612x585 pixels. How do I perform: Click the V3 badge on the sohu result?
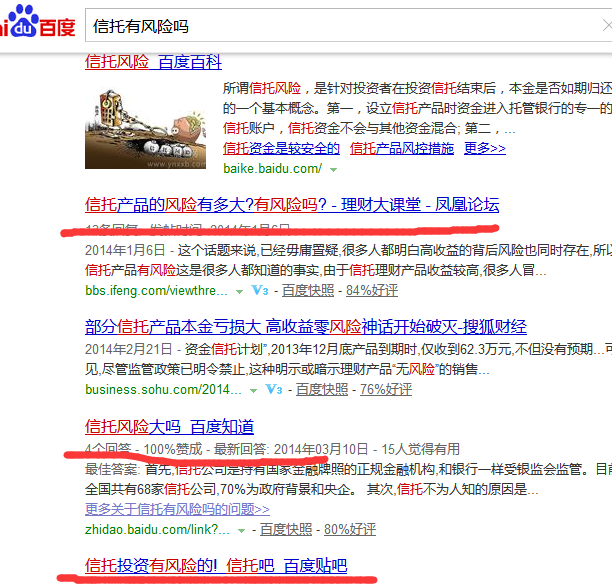[x=274, y=389]
